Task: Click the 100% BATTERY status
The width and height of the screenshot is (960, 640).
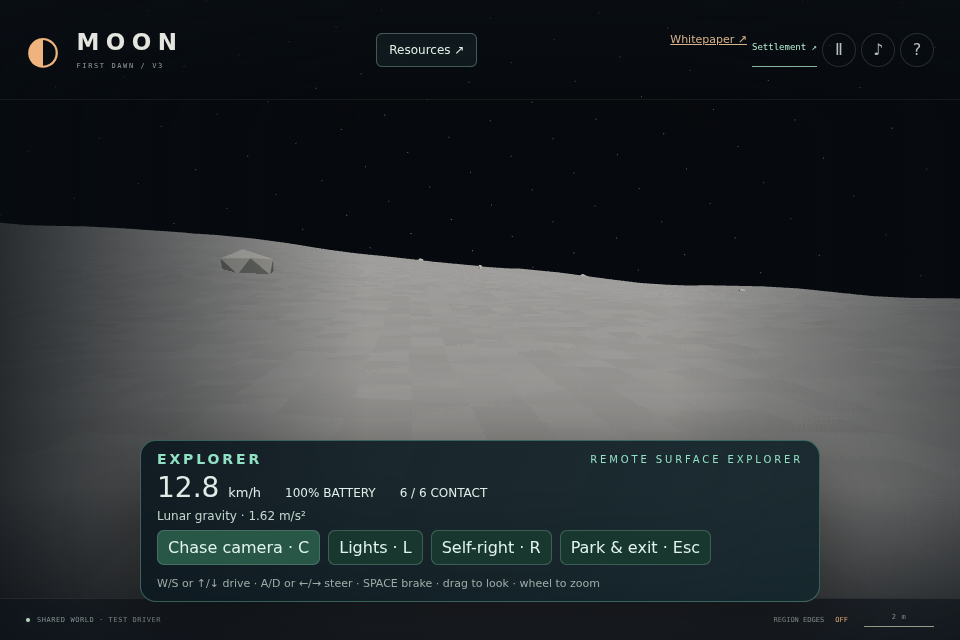Action: pos(330,493)
